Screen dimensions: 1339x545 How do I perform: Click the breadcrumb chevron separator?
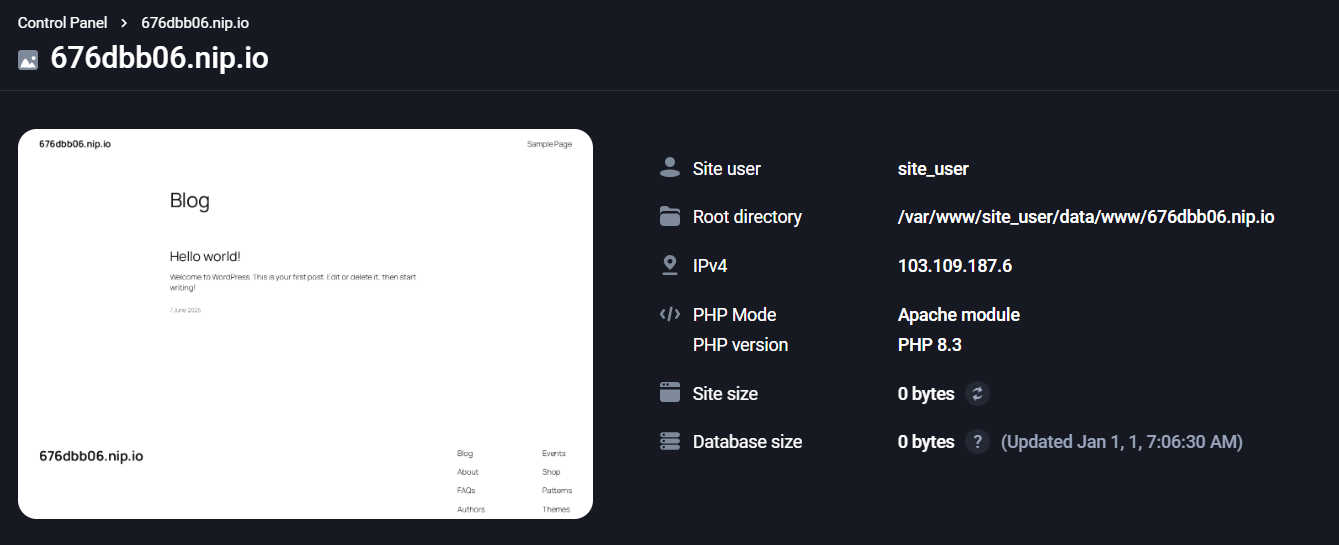[124, 23]
